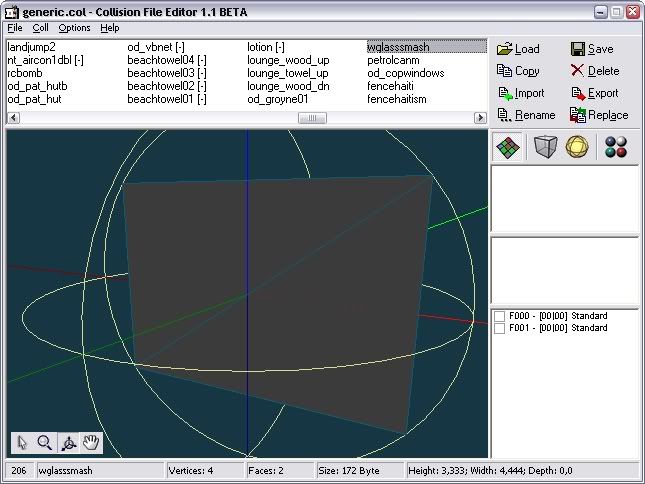This screenshot has height=484, width=645.
Task: Import a collision model
Action: tap(521, 93)
